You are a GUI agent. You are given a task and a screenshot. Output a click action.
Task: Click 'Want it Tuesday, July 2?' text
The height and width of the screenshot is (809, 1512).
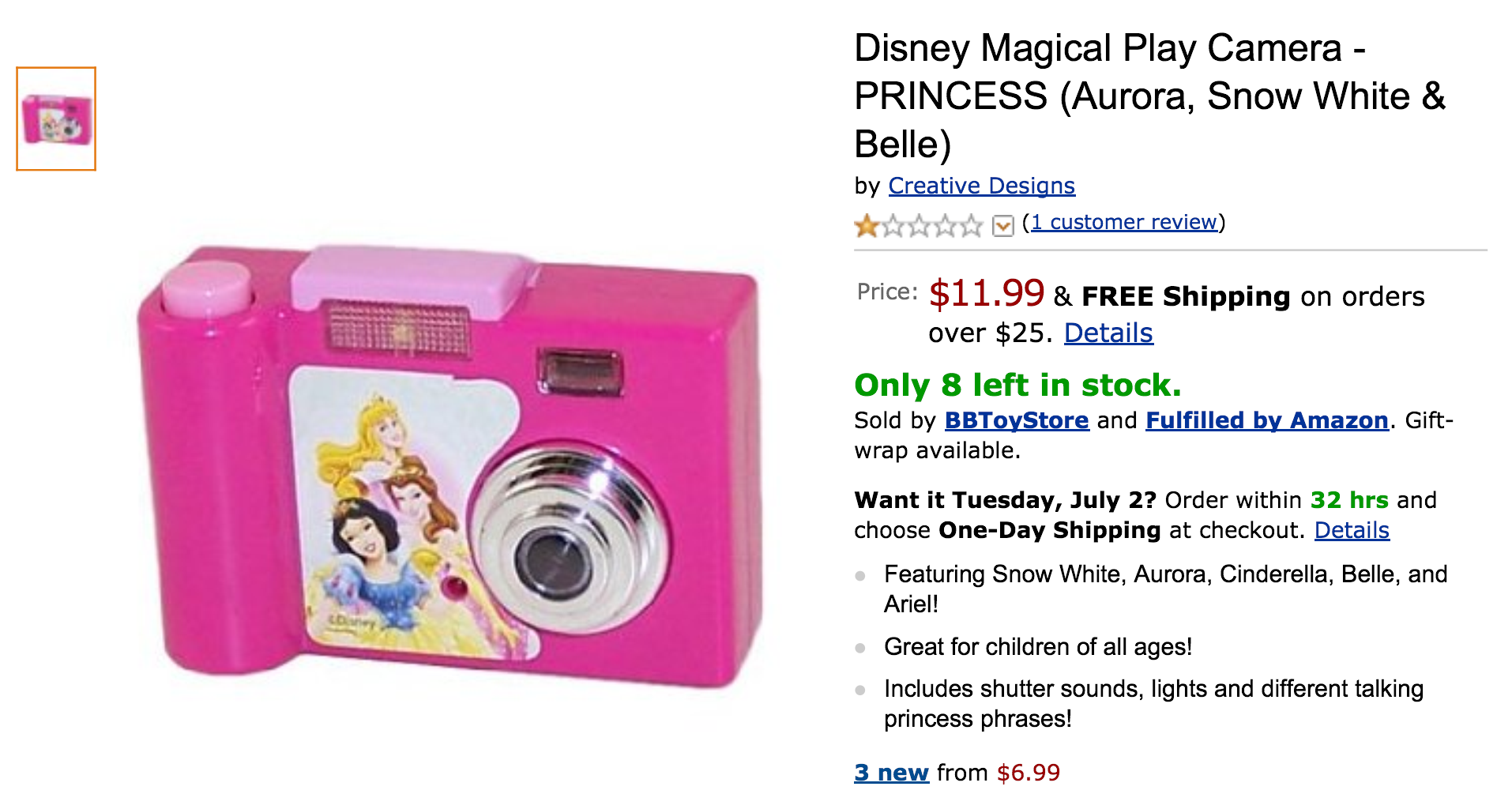[1005, 500]
